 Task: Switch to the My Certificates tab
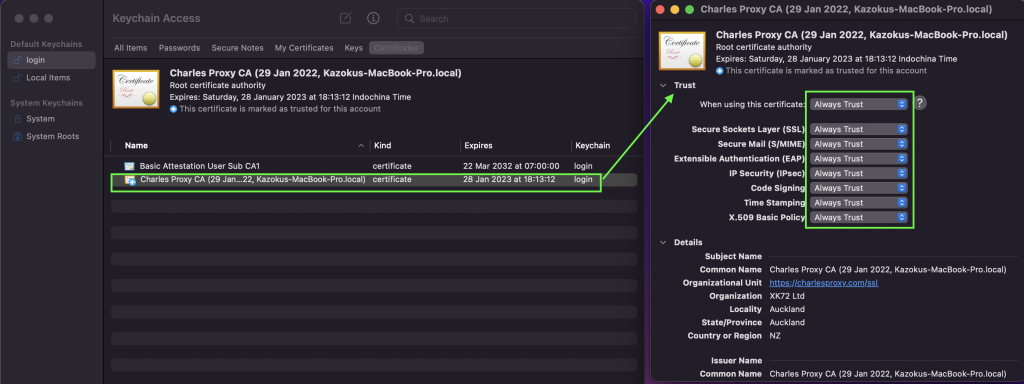click(x=304, y=48)
